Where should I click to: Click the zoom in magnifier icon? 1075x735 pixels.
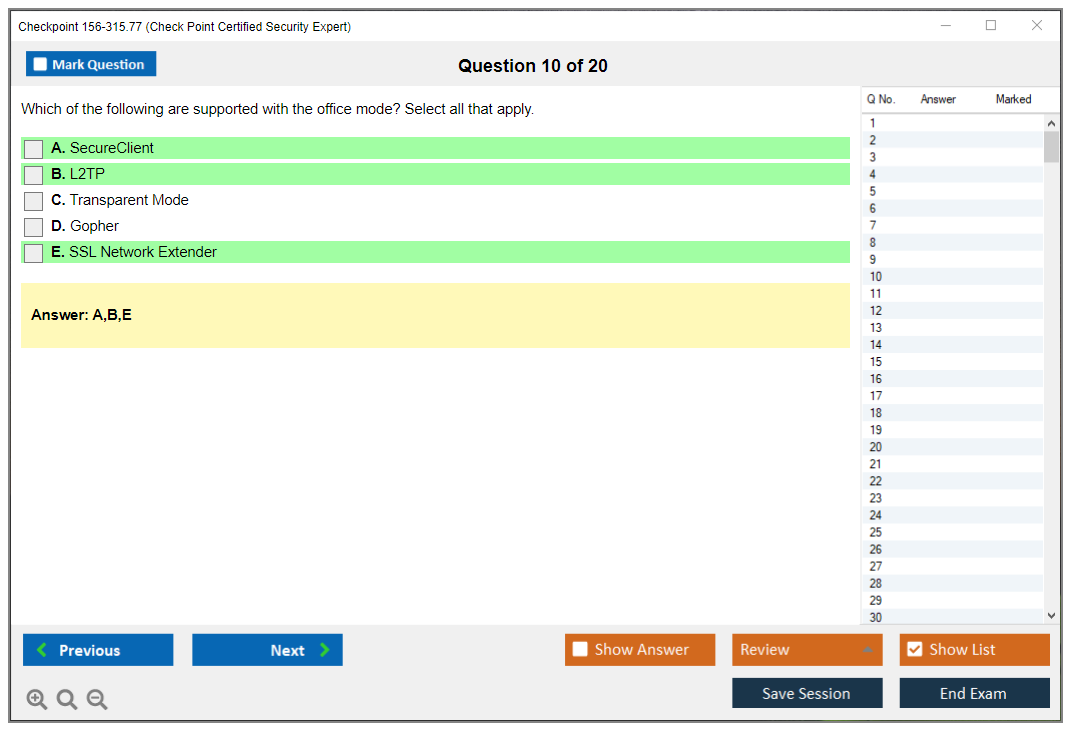click(x=37, y=700)
